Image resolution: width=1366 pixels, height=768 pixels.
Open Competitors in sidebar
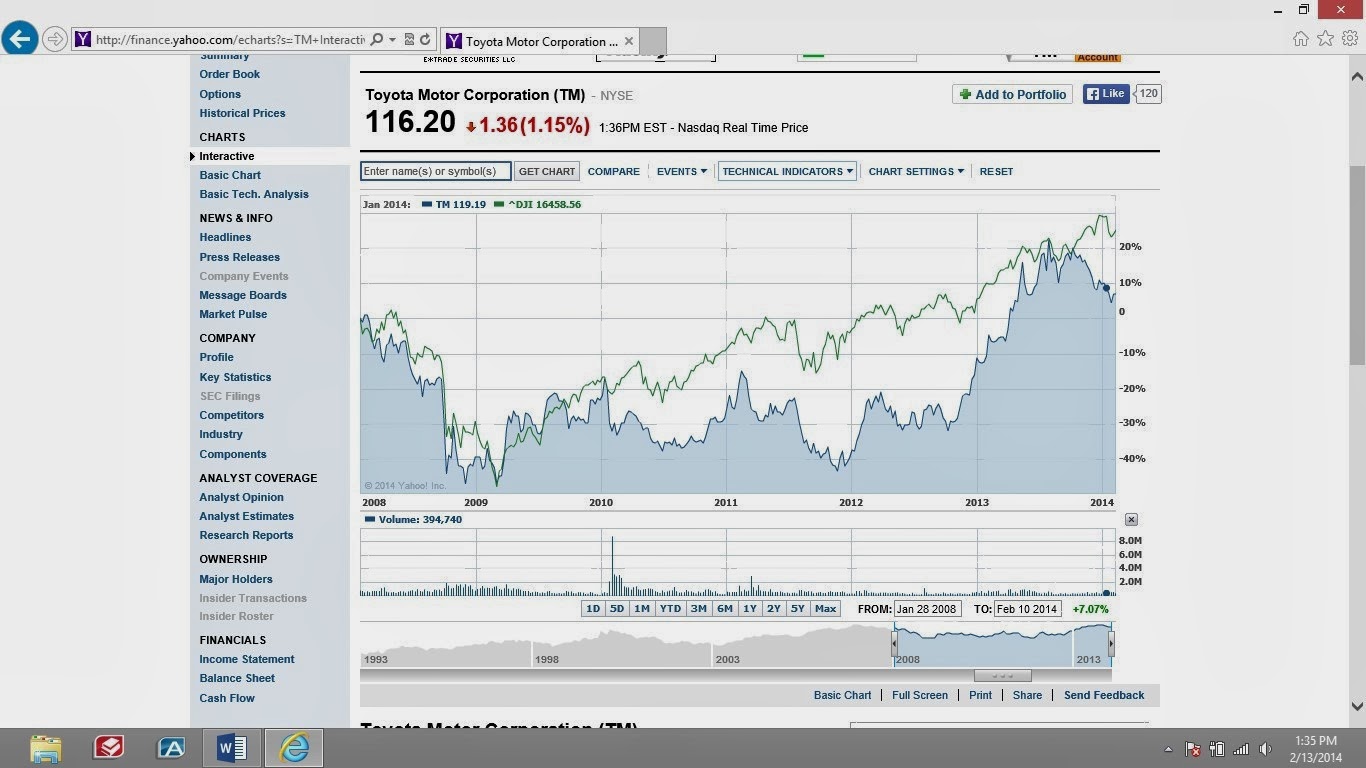click(x=232, y=415)
